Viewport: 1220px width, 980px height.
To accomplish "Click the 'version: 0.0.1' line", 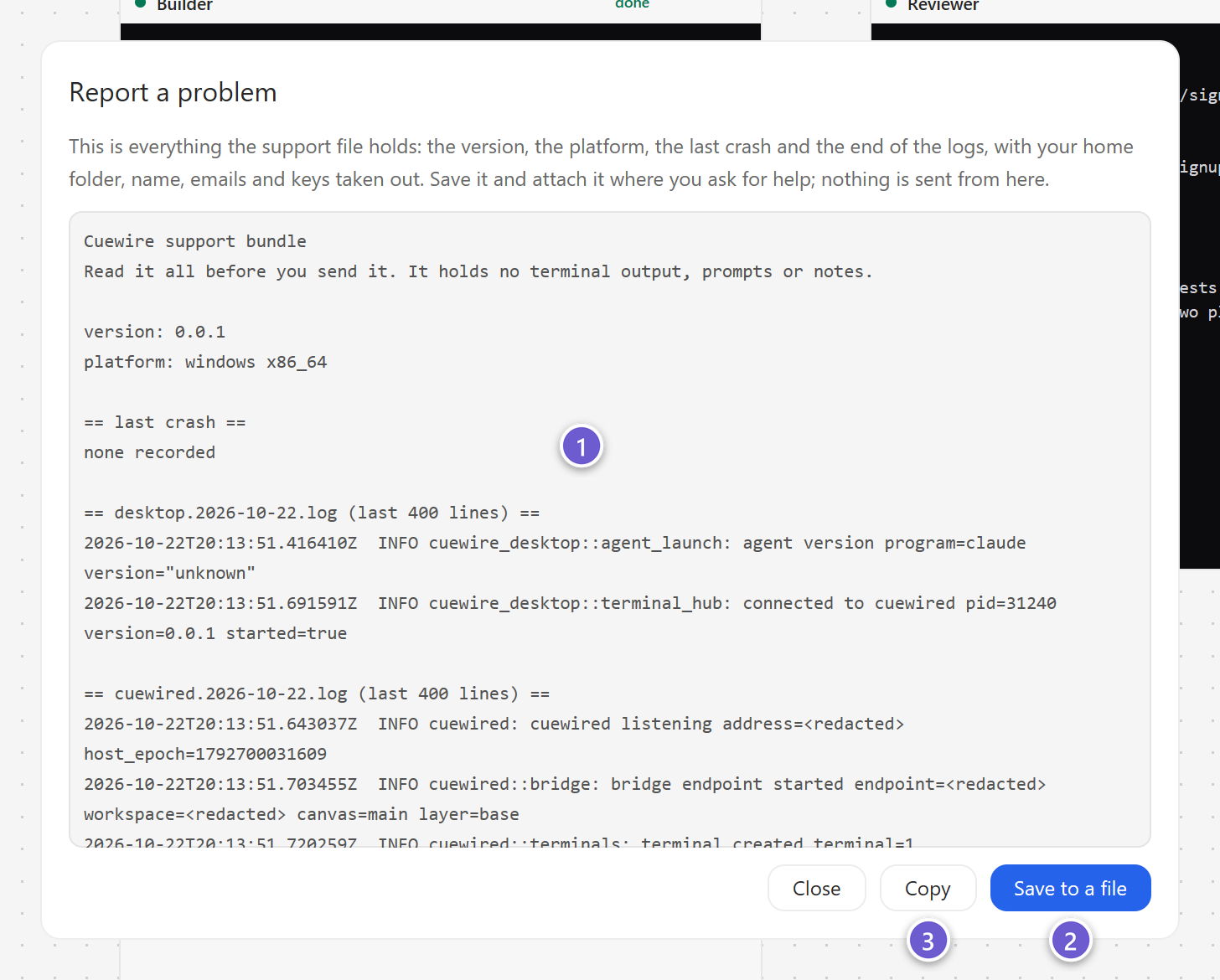I will [154, 332].
